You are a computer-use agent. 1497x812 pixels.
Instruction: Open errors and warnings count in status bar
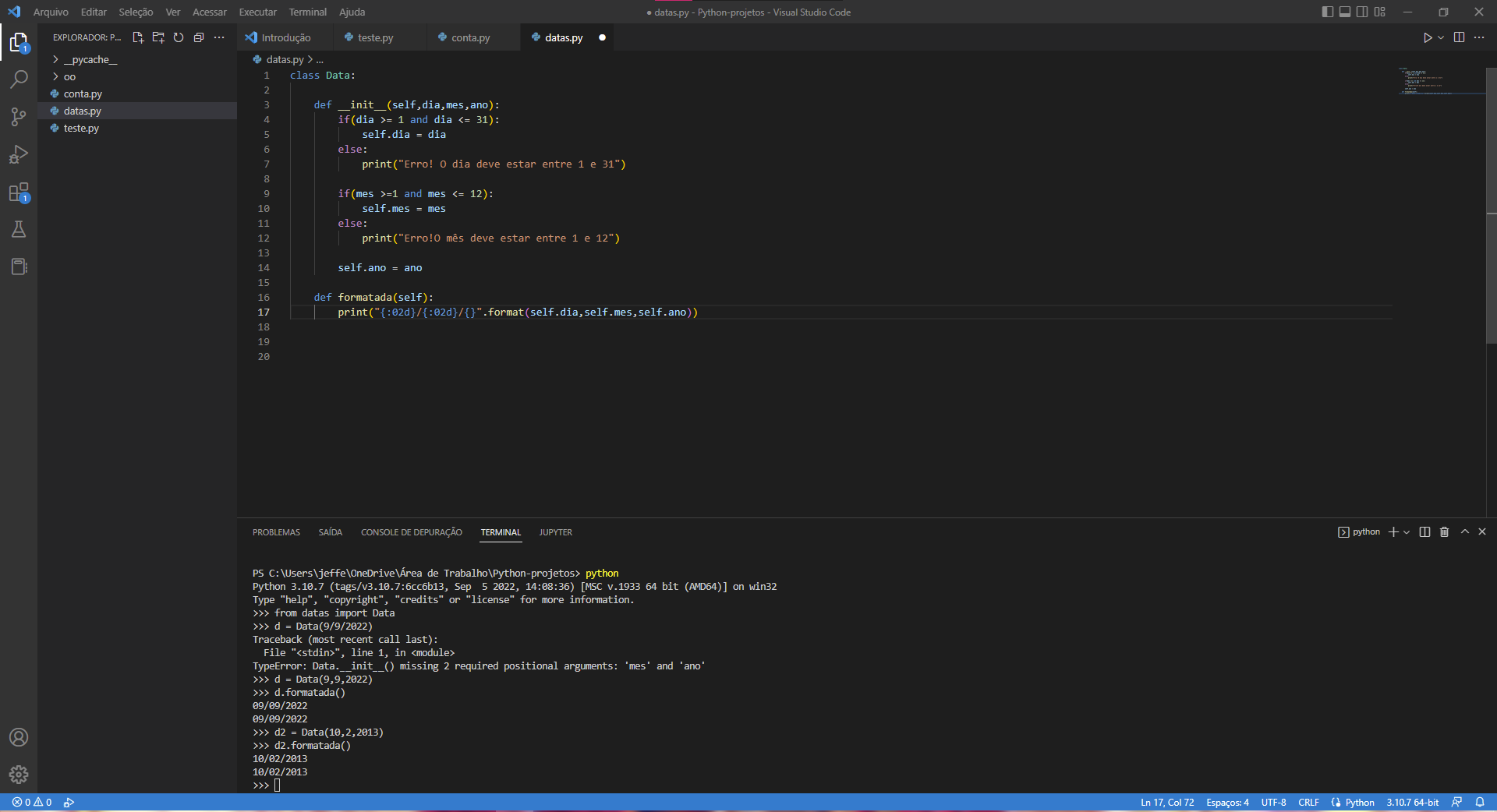pos(32,802)
